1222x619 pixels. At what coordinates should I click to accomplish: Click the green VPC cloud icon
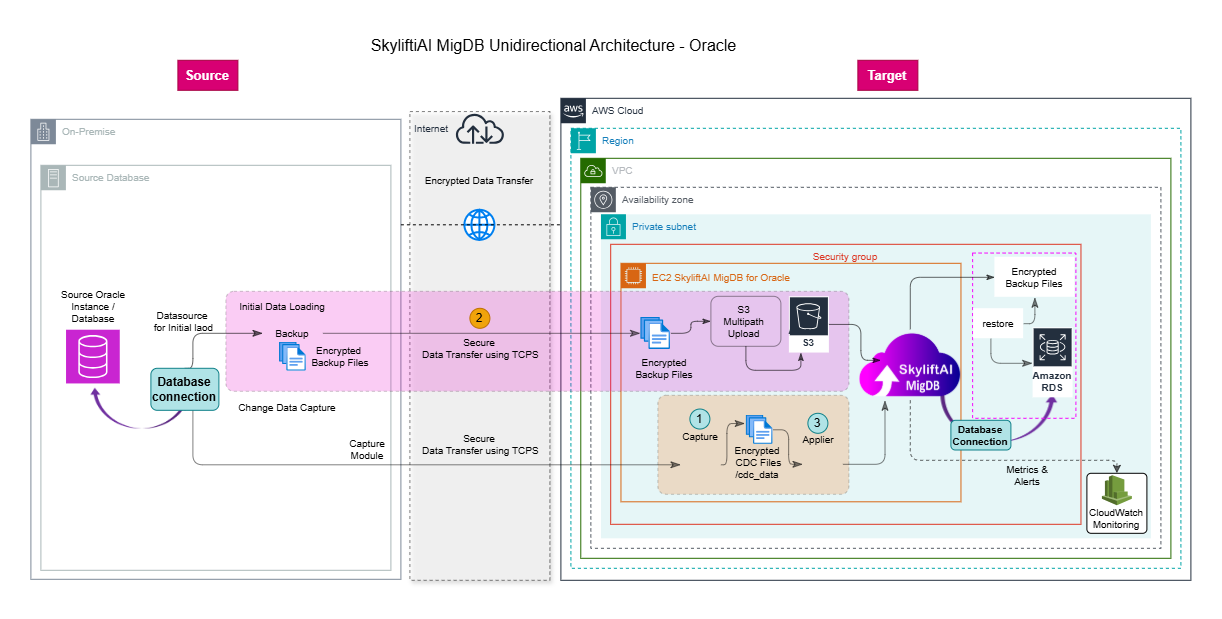click(x=594, y=170)
